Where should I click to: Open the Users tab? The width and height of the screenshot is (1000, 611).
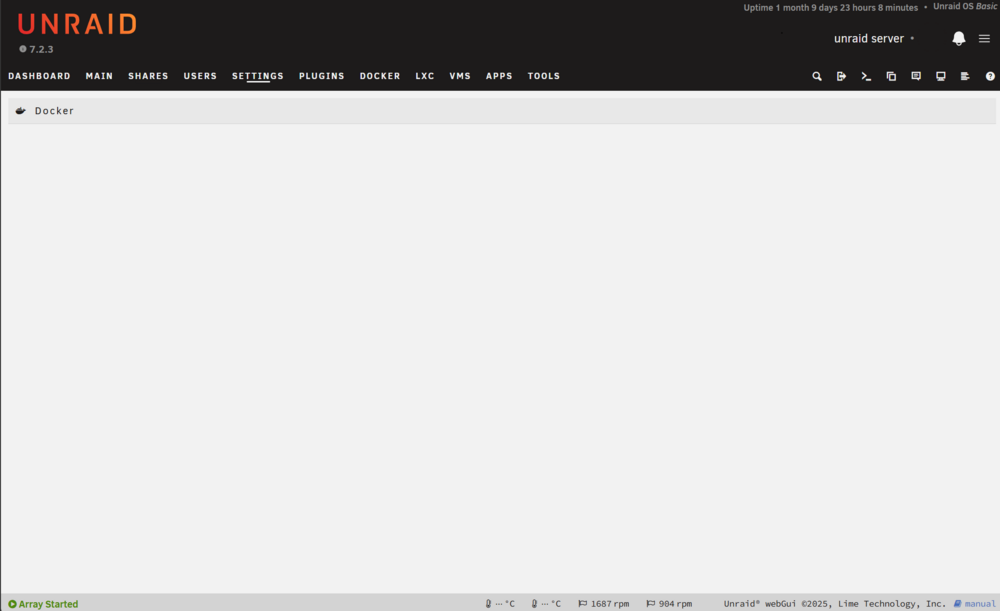click(200, 76)
